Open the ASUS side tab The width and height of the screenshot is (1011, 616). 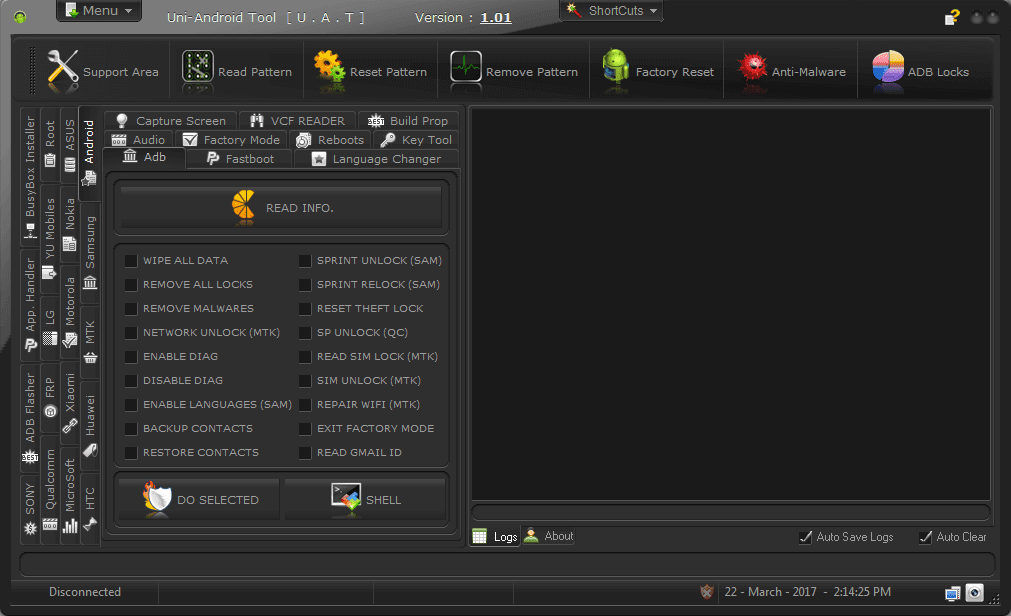click(x=70, y=146)
